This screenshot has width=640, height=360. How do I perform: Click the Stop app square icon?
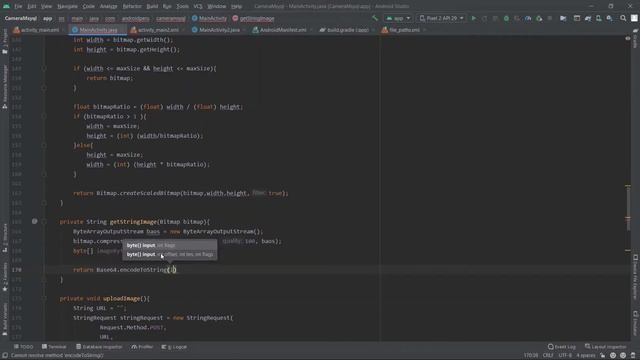pos(550,18)
